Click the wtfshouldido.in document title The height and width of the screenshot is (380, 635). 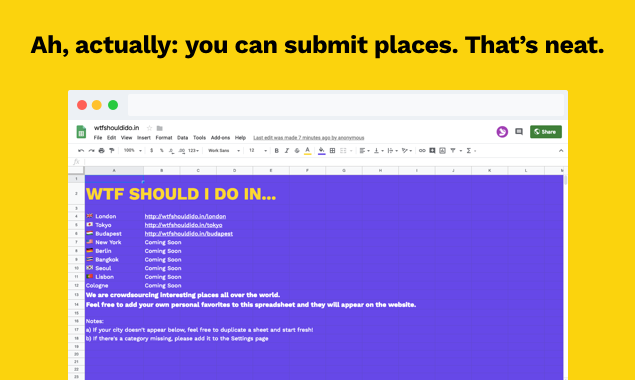tap(117, 128)
